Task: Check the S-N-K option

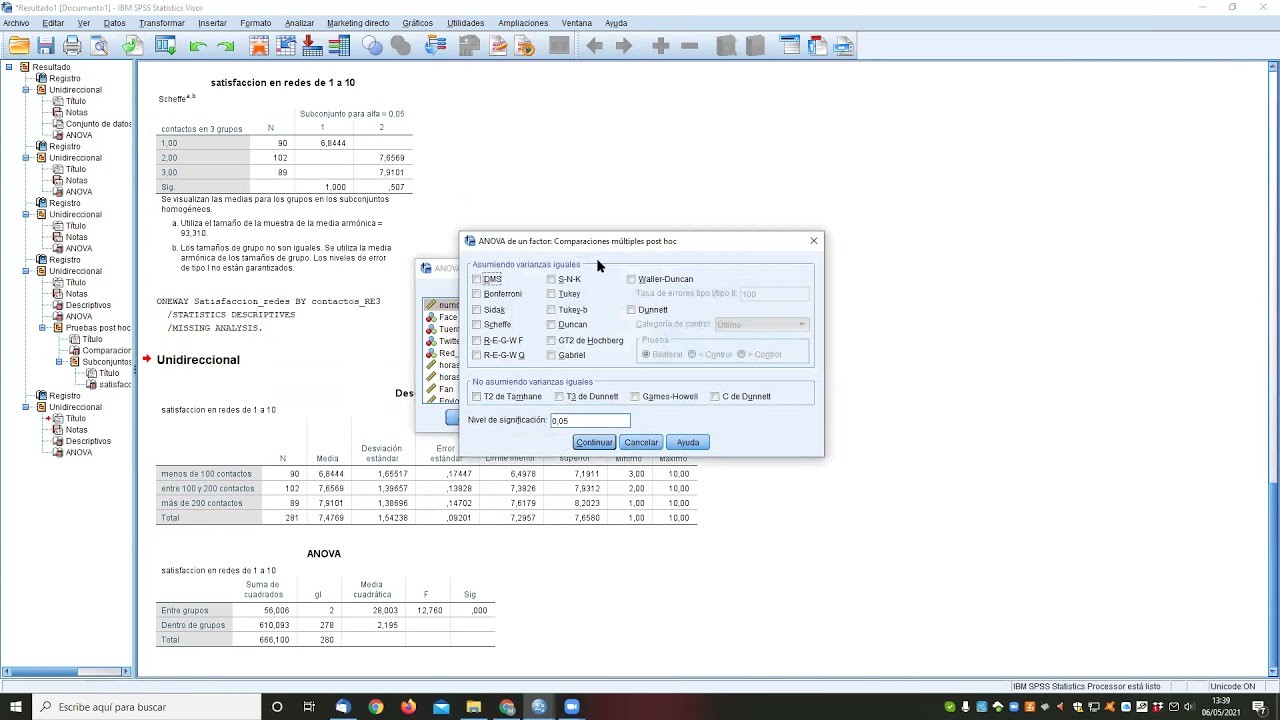Action: pos(551,279)
